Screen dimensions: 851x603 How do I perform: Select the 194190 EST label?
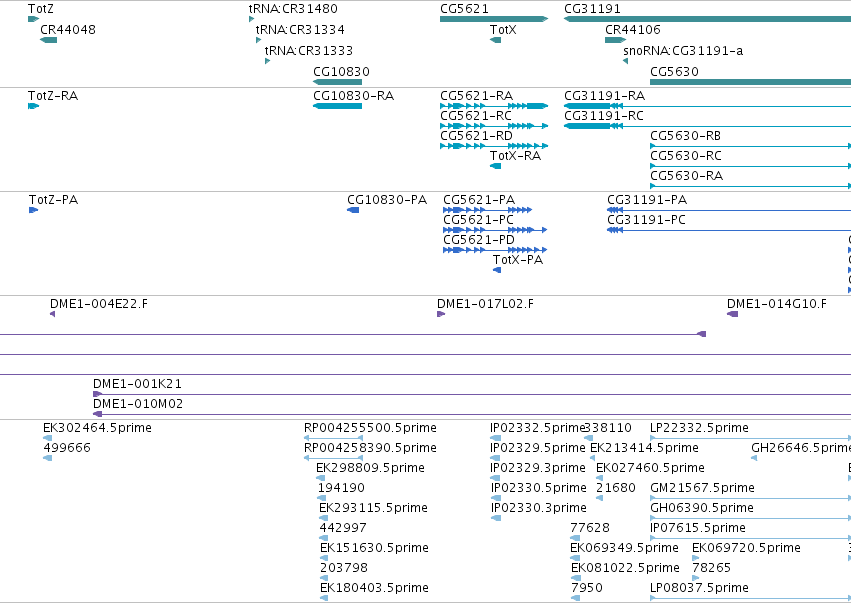point(341,488)
